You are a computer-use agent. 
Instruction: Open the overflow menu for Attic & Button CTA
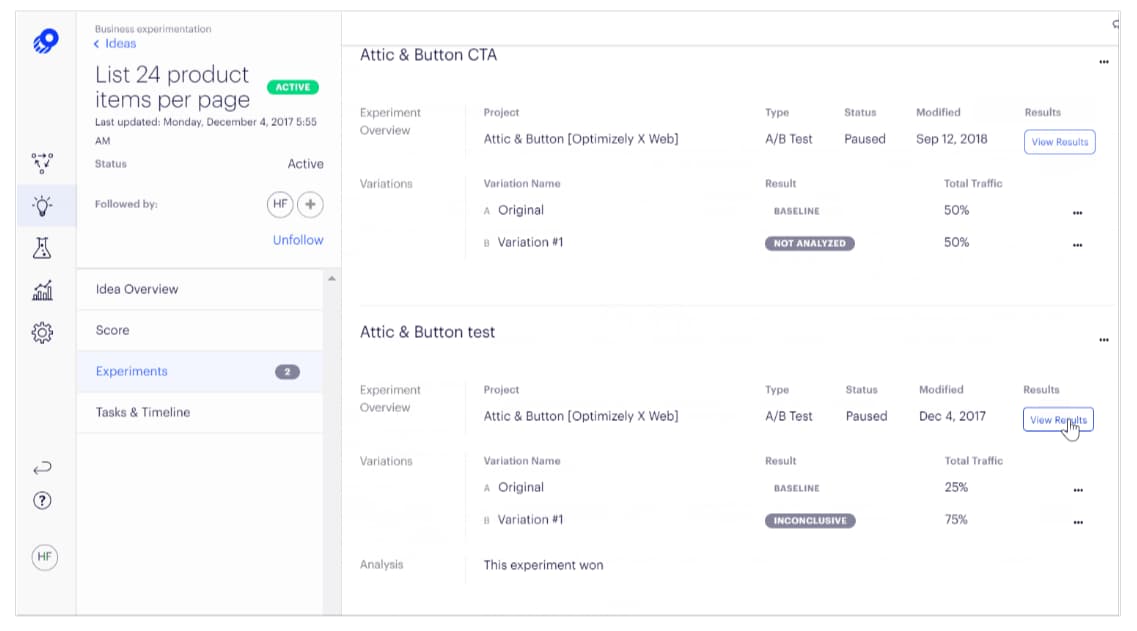[x=1103, y=60]
